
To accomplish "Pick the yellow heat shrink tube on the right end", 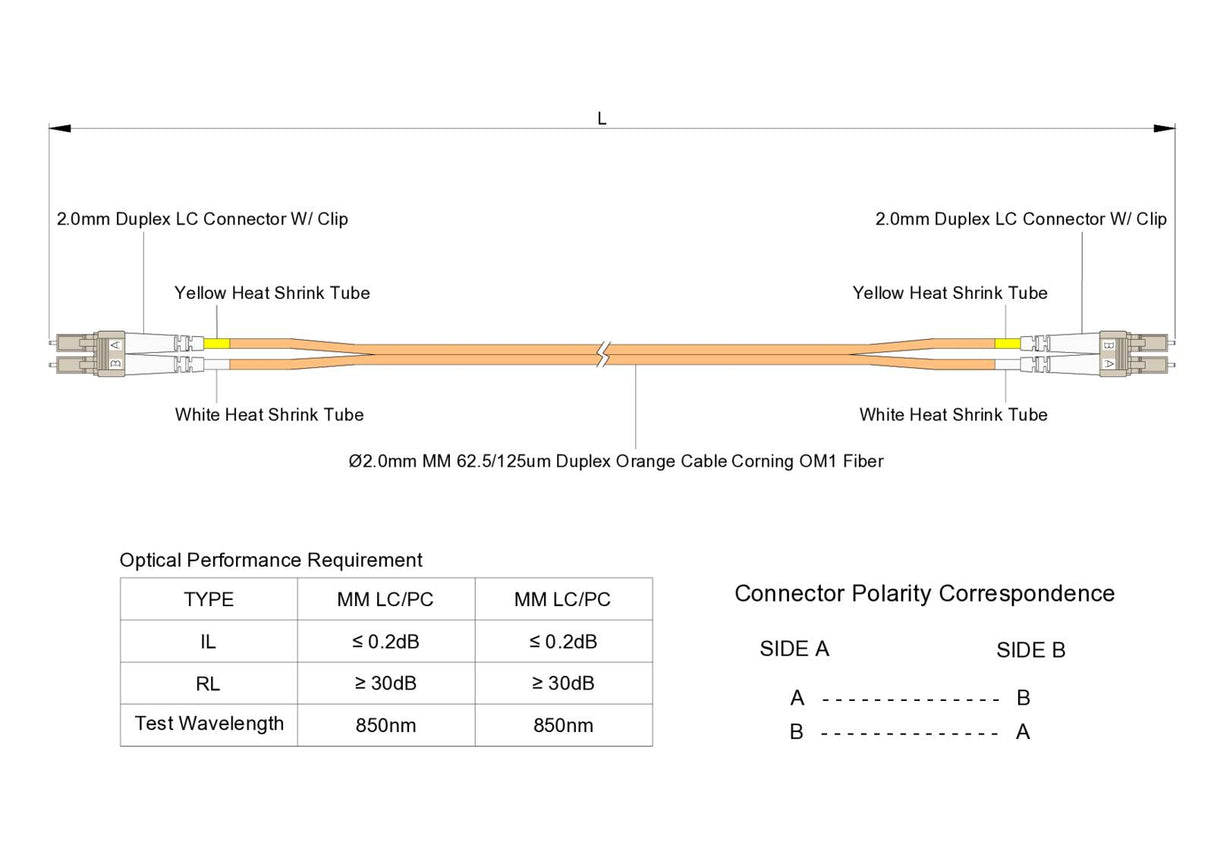I will point(1007,343).
